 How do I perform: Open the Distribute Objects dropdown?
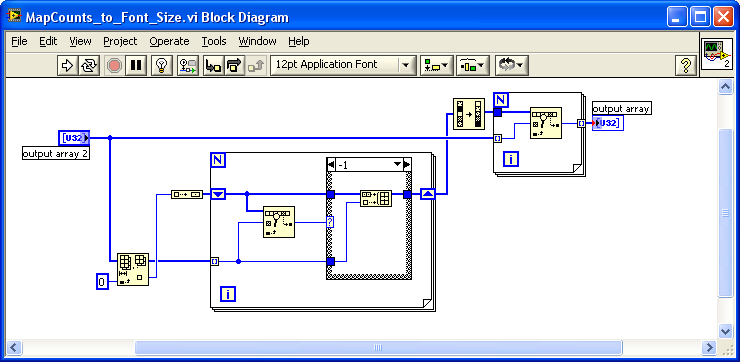[473, 65]
